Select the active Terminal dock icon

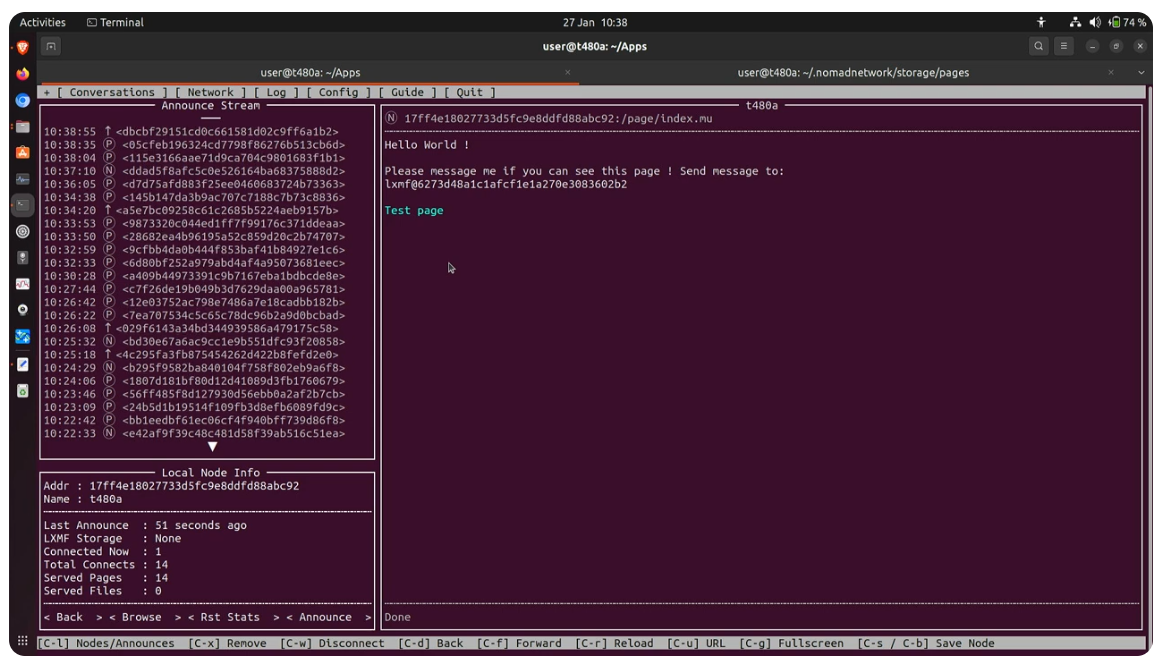tap(23, 205)
